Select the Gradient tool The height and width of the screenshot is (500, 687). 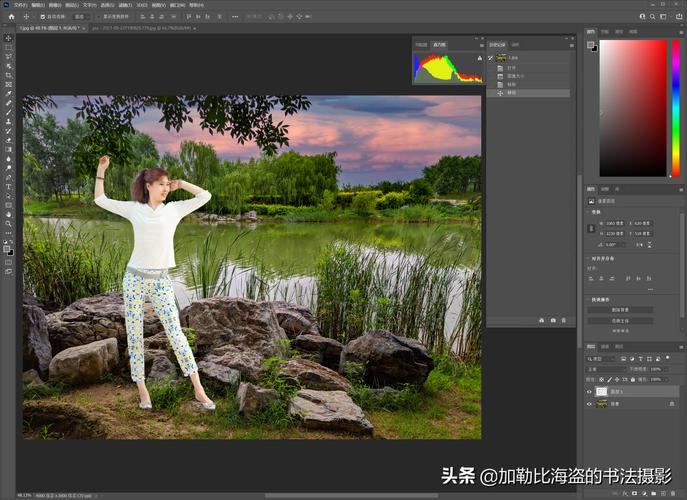pos(8,149)
